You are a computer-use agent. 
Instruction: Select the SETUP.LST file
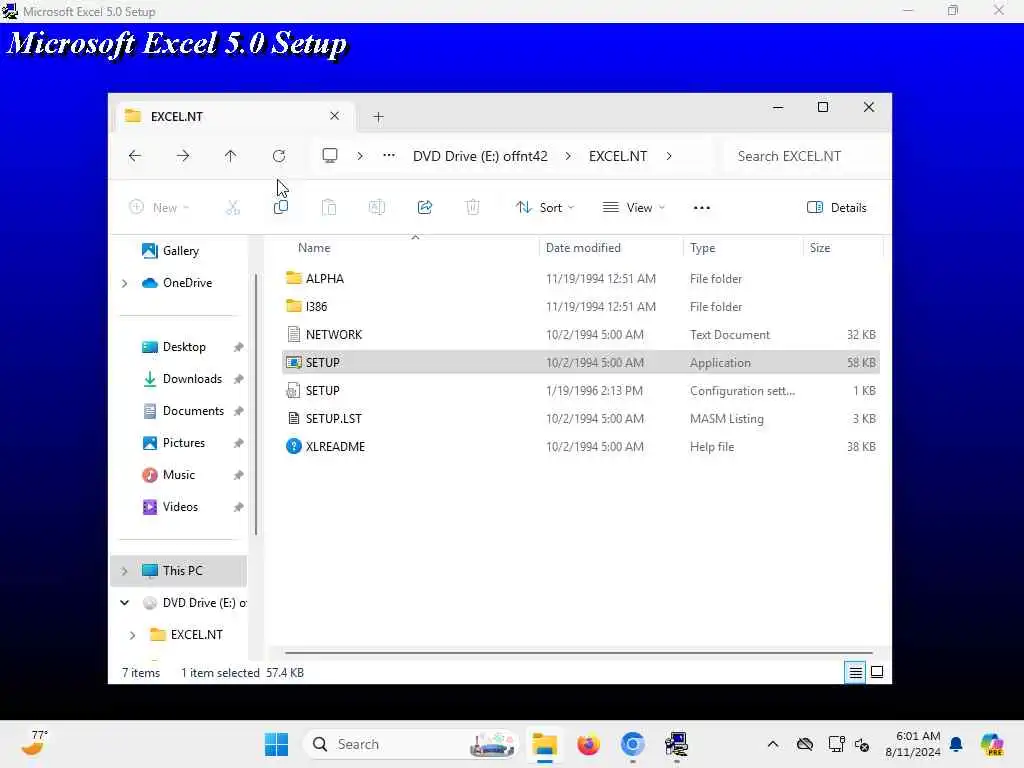581,419
